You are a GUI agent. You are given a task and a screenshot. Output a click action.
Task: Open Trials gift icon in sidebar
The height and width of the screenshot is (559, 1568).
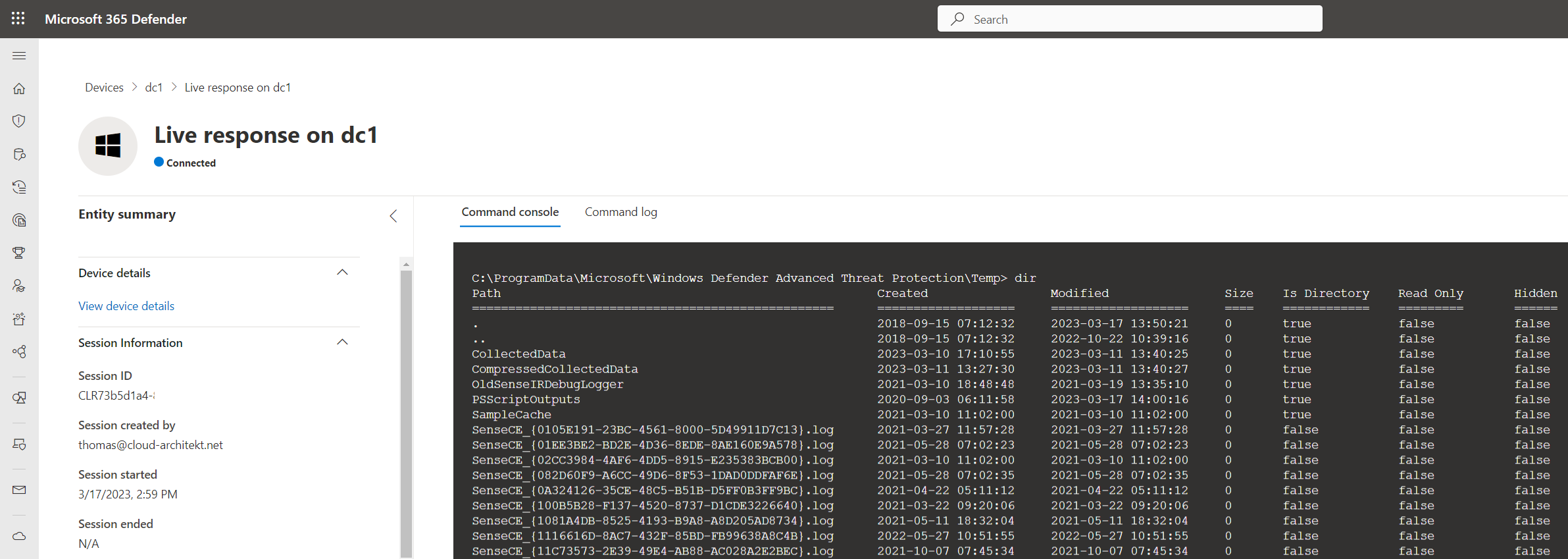tap(19, 319)
